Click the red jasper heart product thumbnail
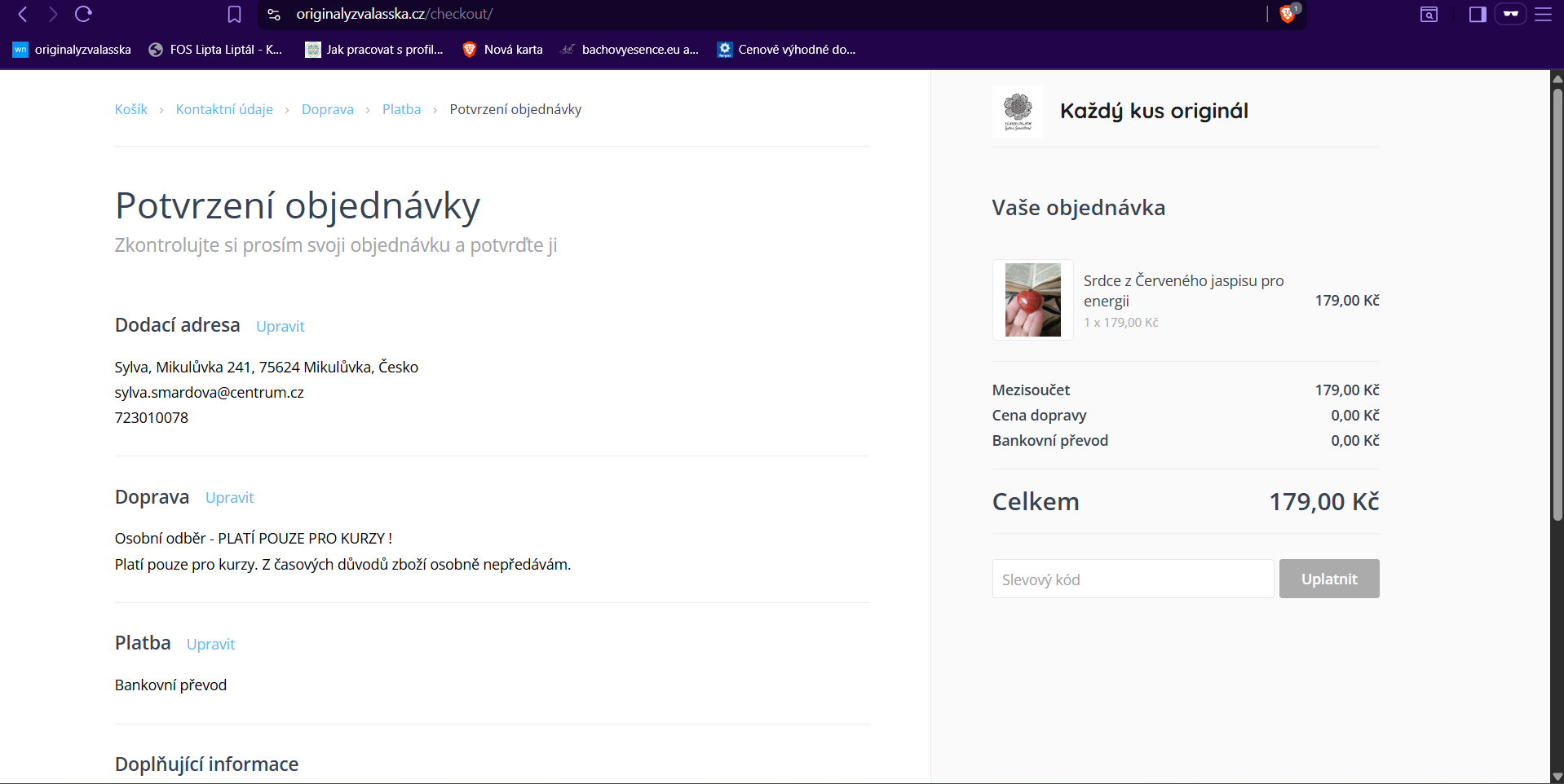This screenshot has width=1564, height=784. [x=1032, y=300]
